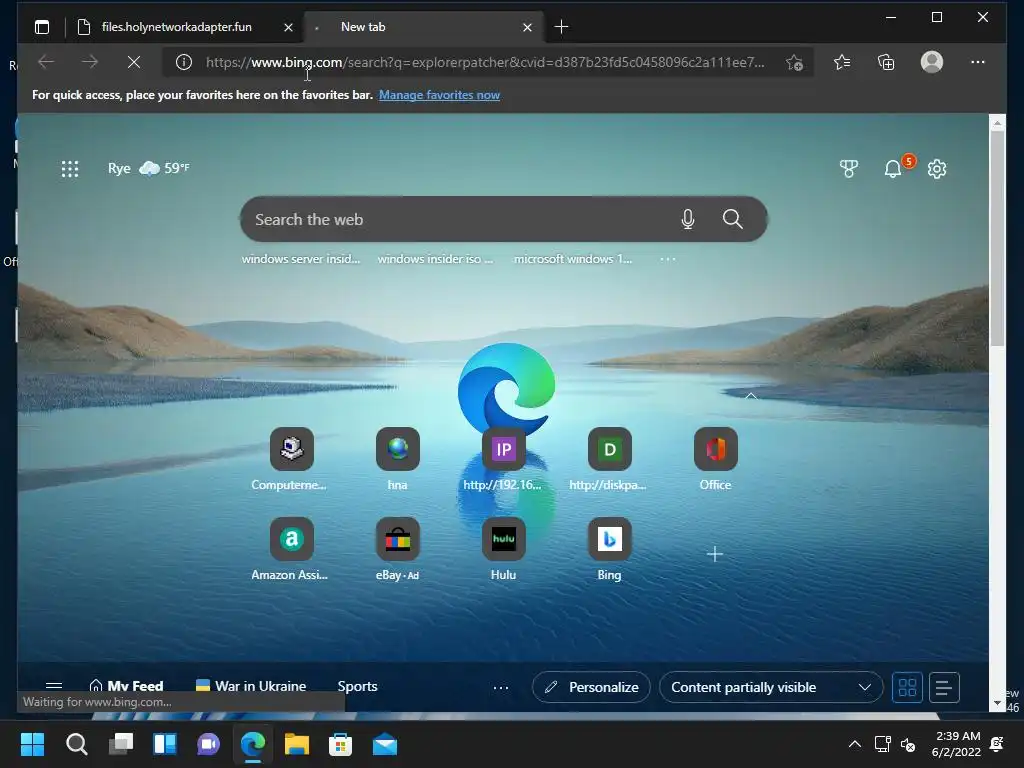1024x768 pixels.
Task: Select 'windows insider iso ...' suggestion
Action: point(435,259)
